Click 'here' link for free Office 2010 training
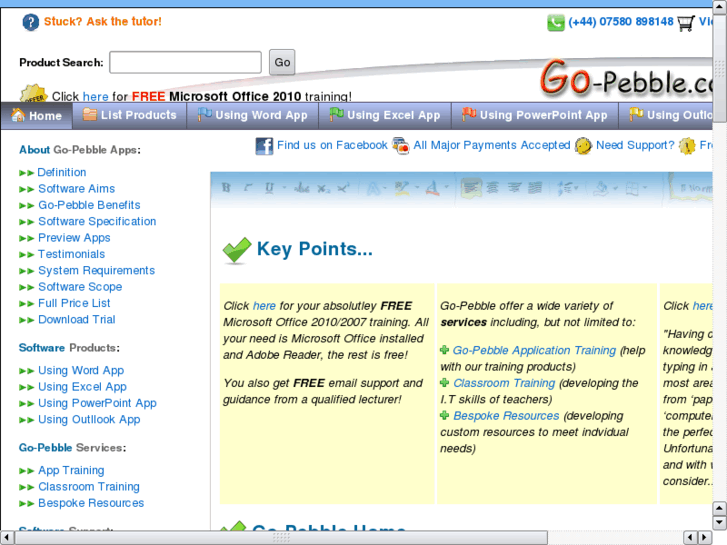This screenshot has width=727, height=545. coord(96,96)
